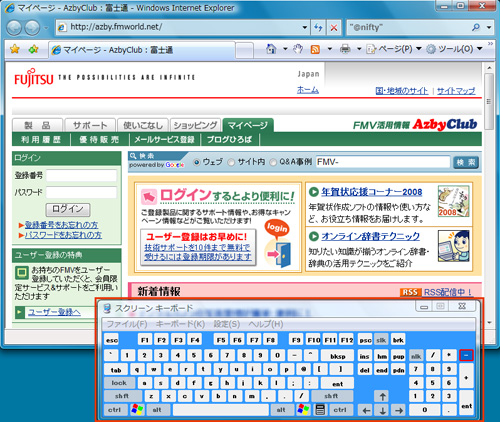Image resolution: width=500 pixels, height=422 pixels.
Task: Toggle the left alt key on screen keyboard
Action: [157, 409]
